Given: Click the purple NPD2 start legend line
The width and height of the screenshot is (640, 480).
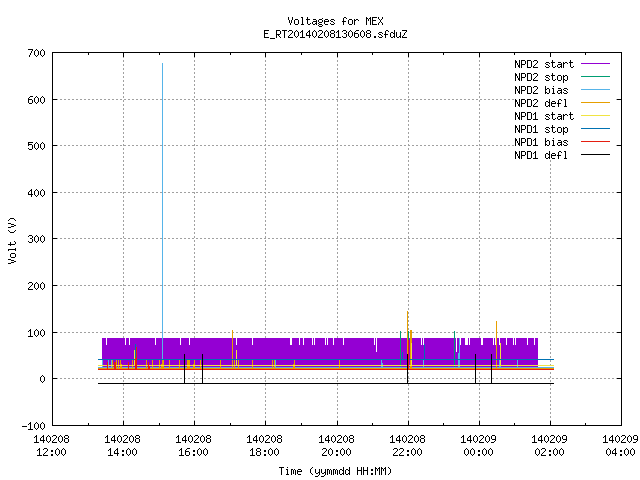Looking at the screenshot, I should pos(595,64).
